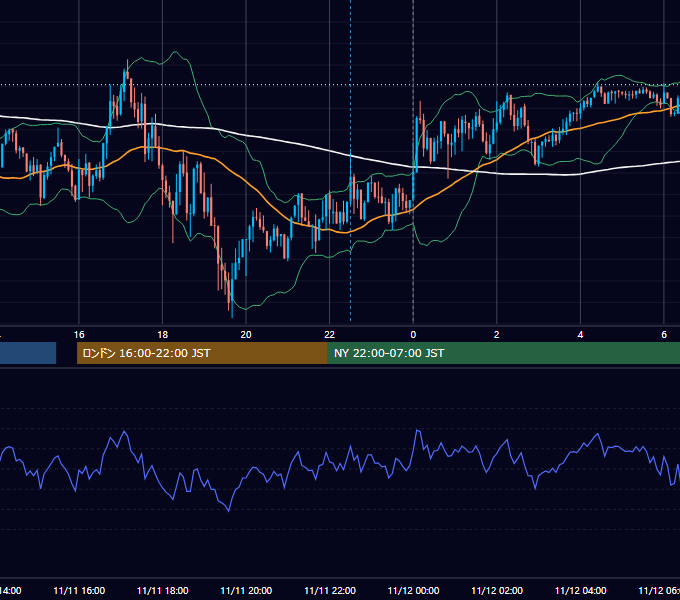Click hour label 0 on the price axis
680x600 pixels.
pos(413,335)
